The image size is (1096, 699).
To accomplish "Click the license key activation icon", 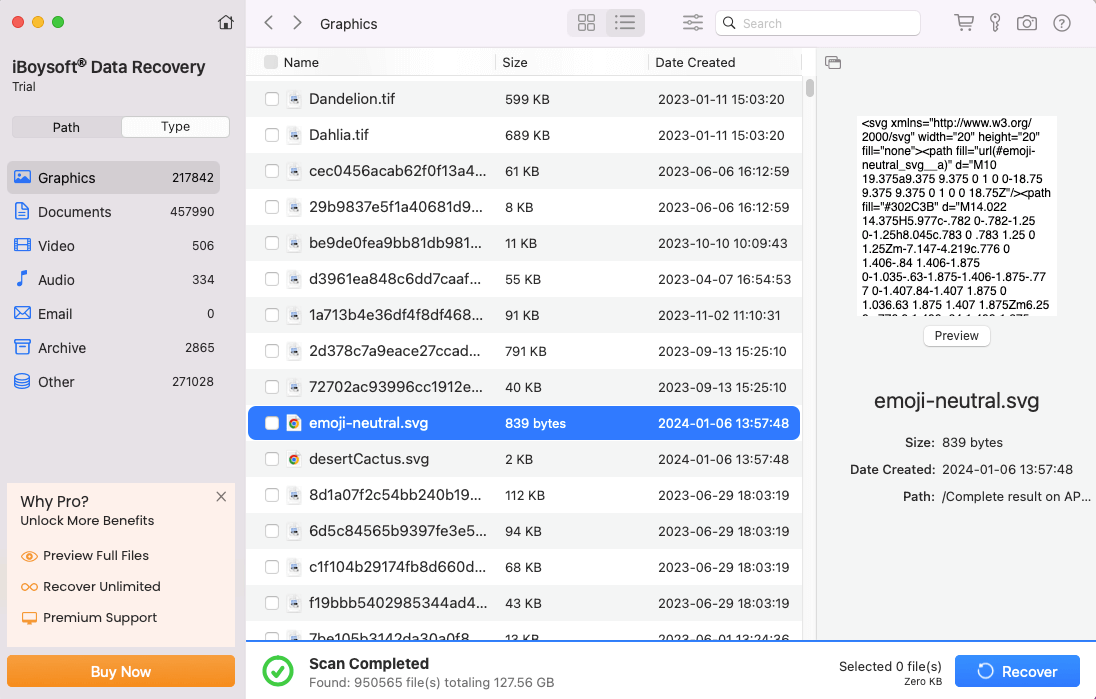I will (995, 21).
